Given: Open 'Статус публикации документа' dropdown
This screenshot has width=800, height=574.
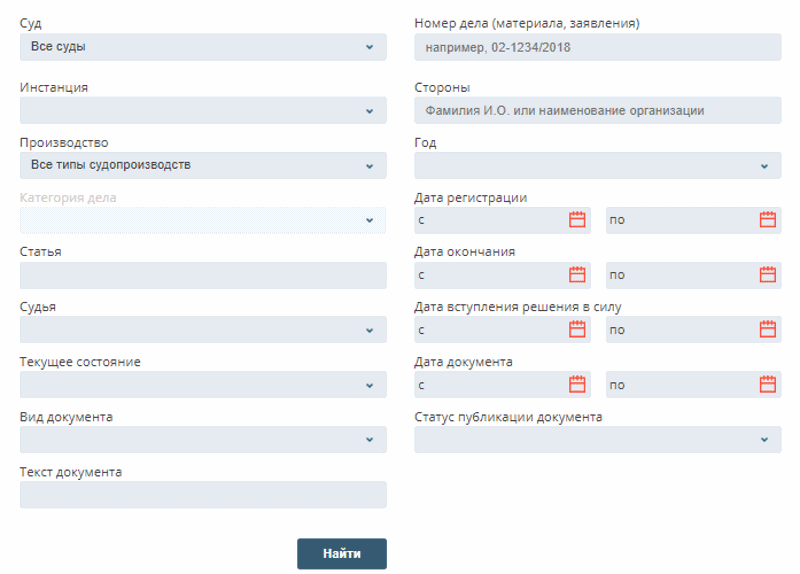Looking at the screenshot, I should click(597, 439).
